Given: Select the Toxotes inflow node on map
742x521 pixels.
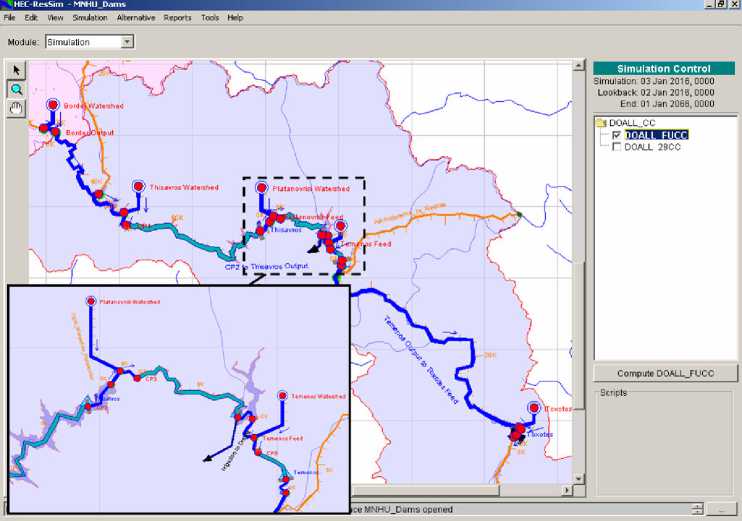Looking at the screenshot, I should coord(535,408).
